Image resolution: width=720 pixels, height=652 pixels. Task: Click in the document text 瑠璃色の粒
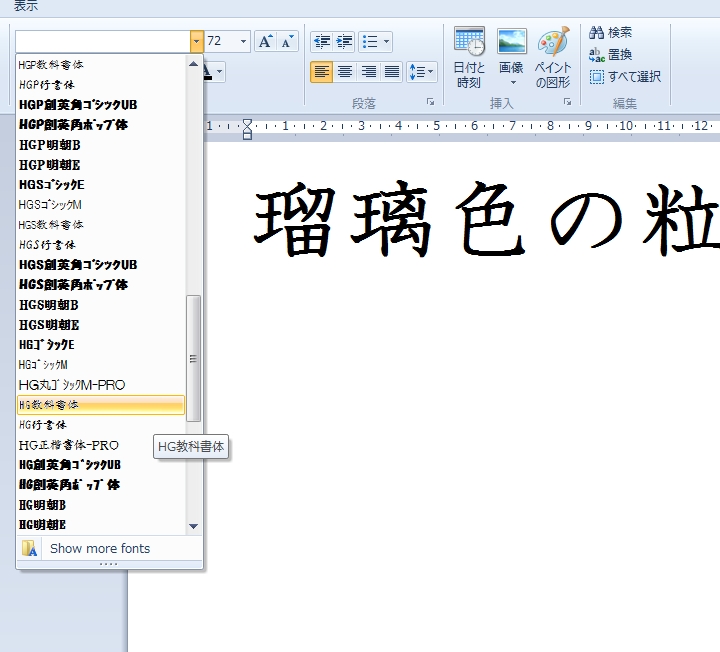(x=487, y=220)
